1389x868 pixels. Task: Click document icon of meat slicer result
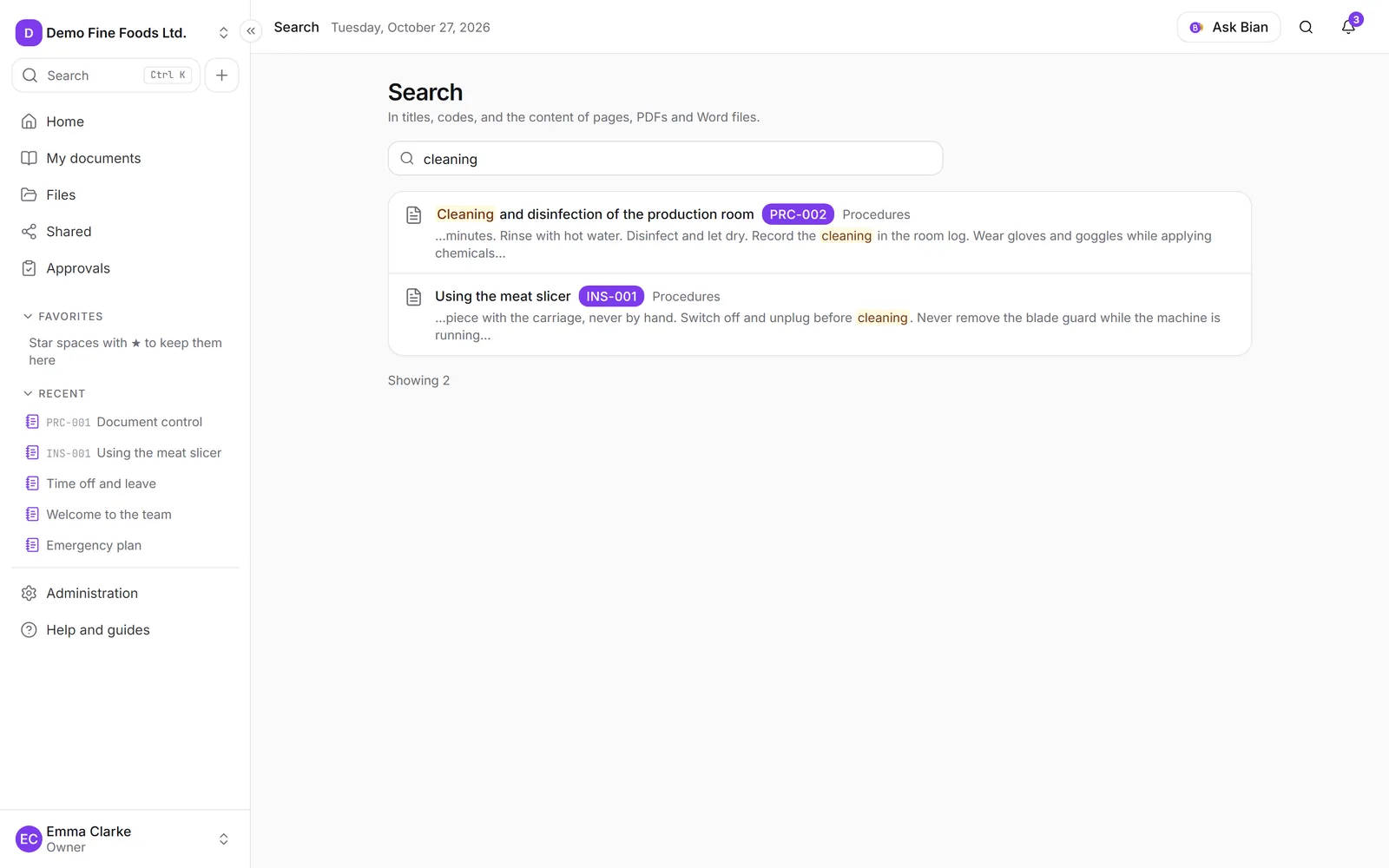click(414, 297)
